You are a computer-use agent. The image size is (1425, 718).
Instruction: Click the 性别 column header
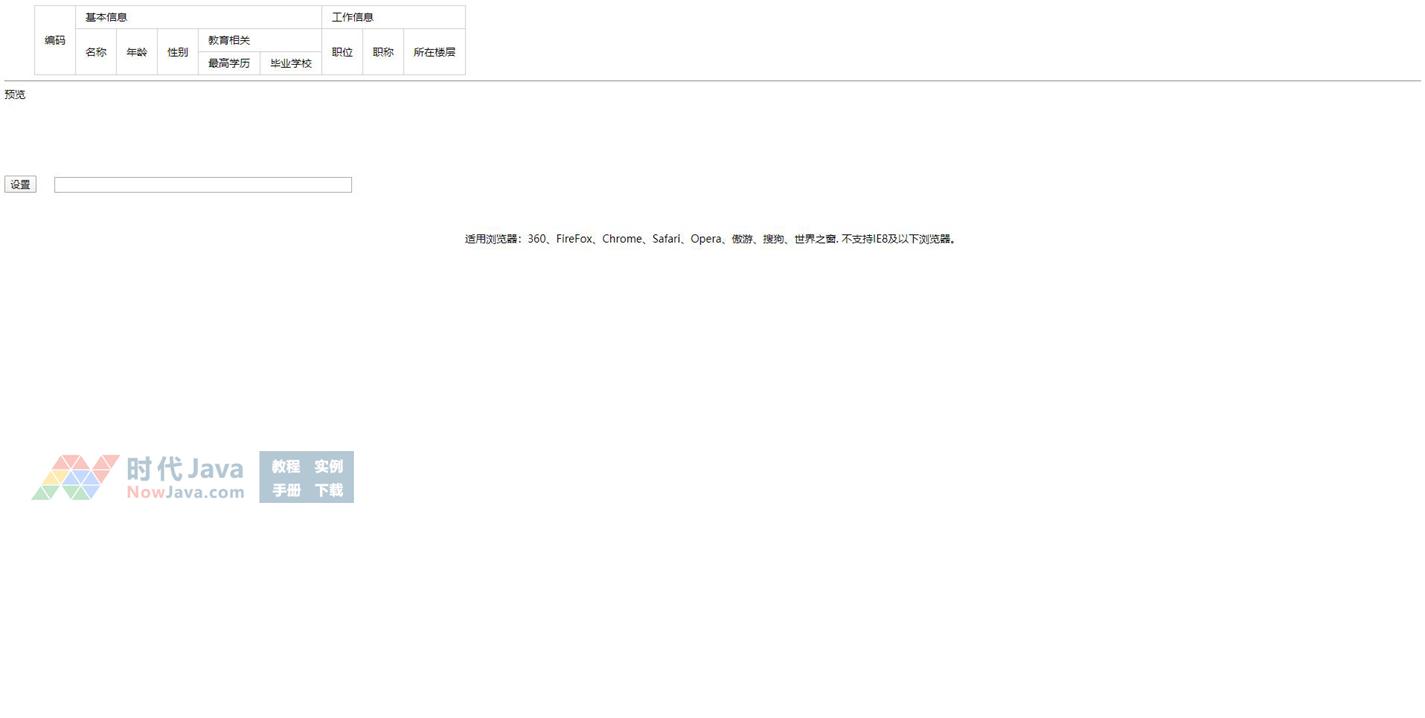[178, 52]
